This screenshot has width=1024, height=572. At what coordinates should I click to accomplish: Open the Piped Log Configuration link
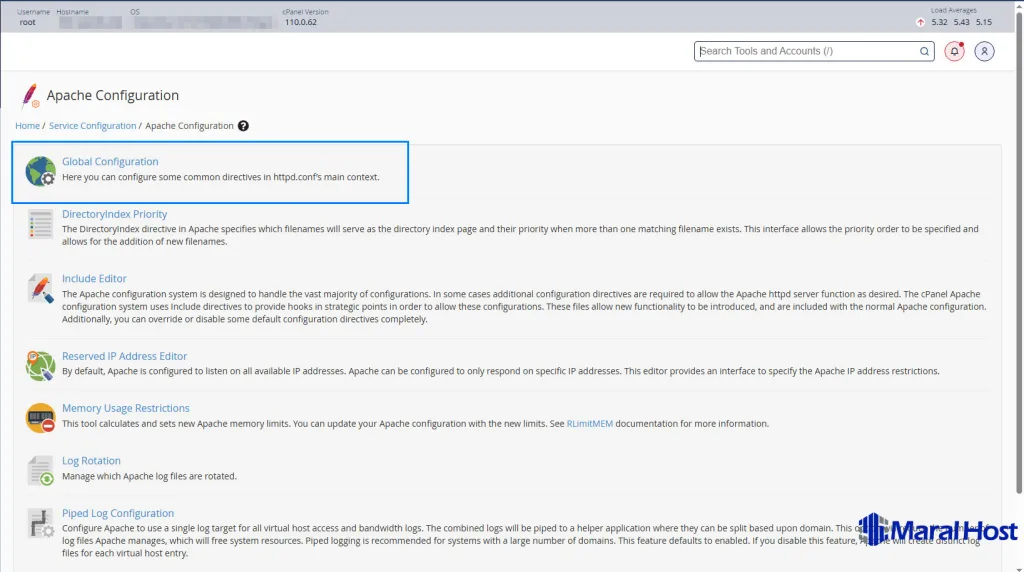(x=118, y=513)
